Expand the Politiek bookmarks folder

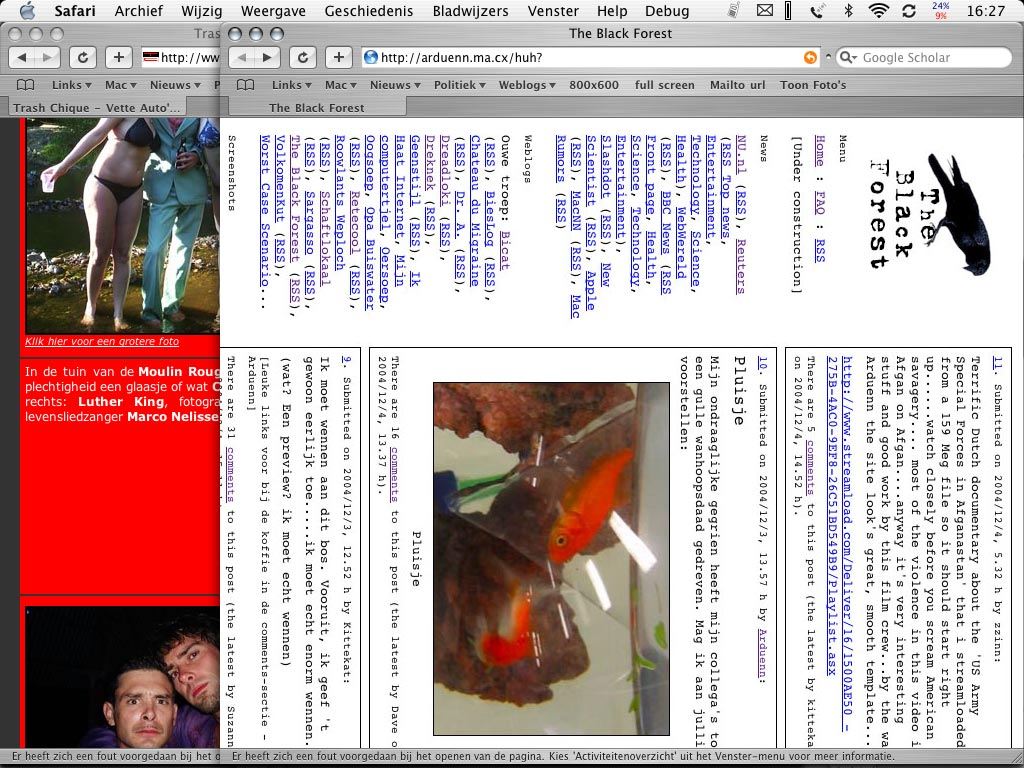460,85
